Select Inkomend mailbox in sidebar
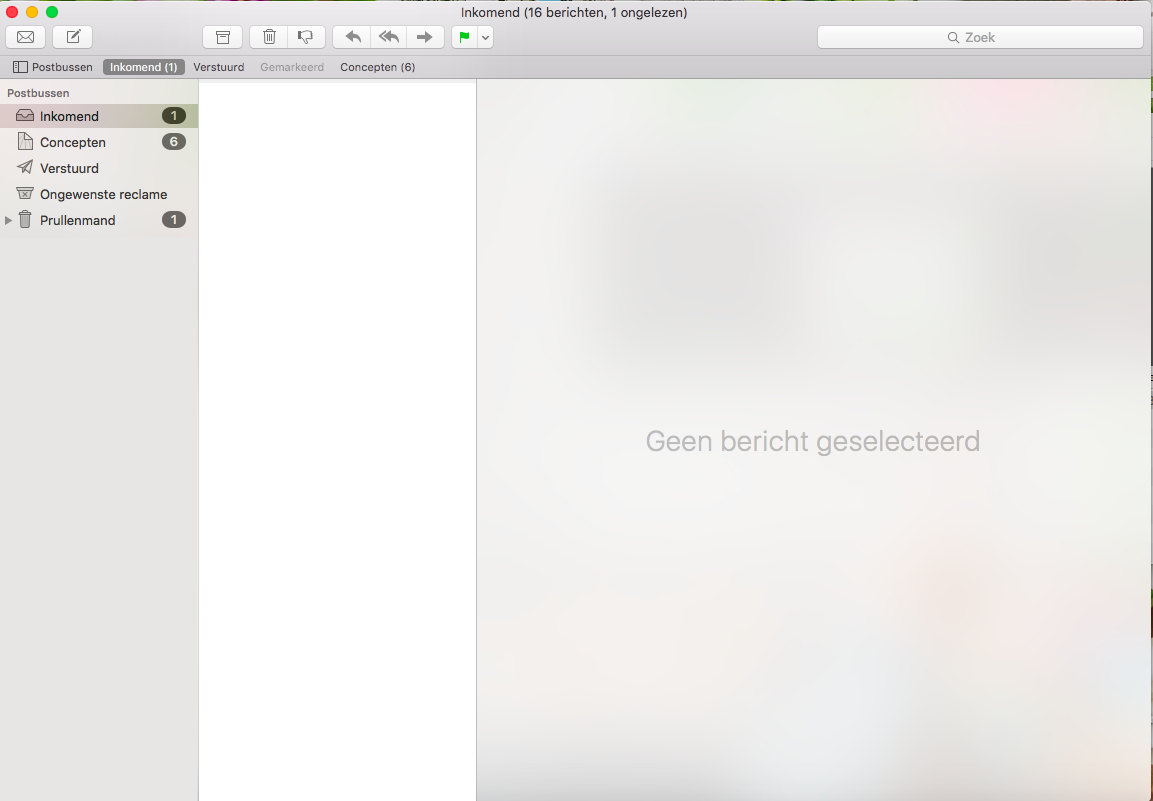This screenshot has height=801, width=1153. click(69, 116)
